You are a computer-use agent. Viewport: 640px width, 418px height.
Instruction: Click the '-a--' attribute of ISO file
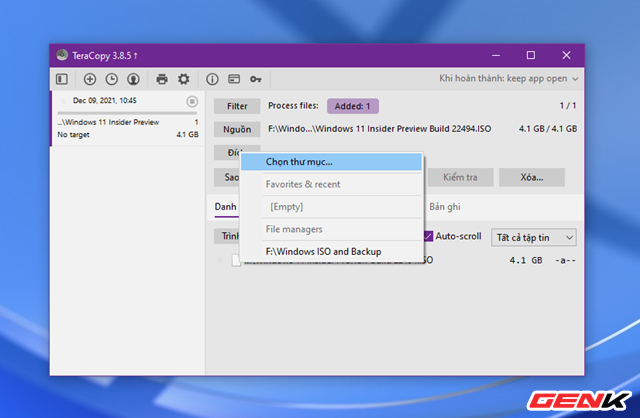pyautogui.click(x=565, y=260)
